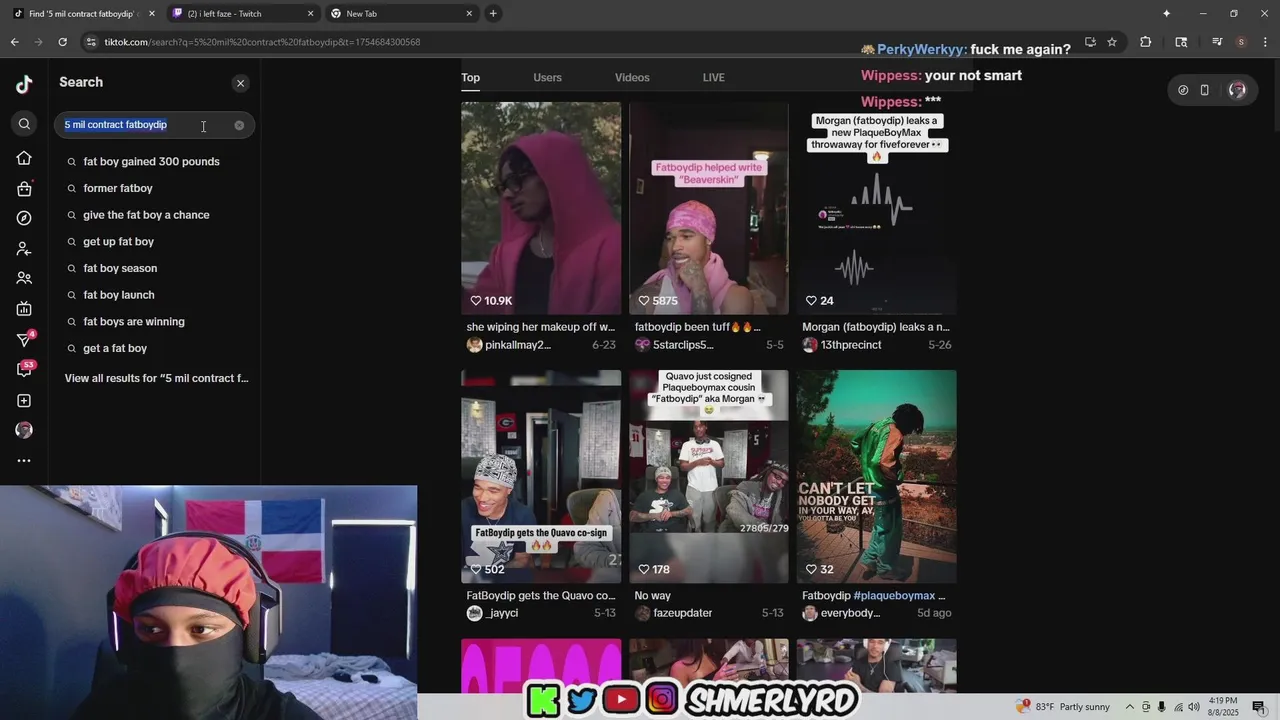This screenshot has width=1280, height=720.
Task: Clear the search field text
Action: click(239, 125)
